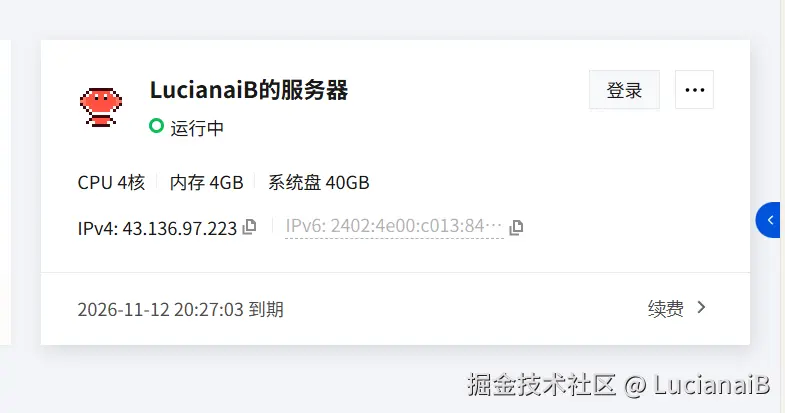Click the @ LucianaiB watermark username
This screenshot has height=413, width=785.
point(697,385)
